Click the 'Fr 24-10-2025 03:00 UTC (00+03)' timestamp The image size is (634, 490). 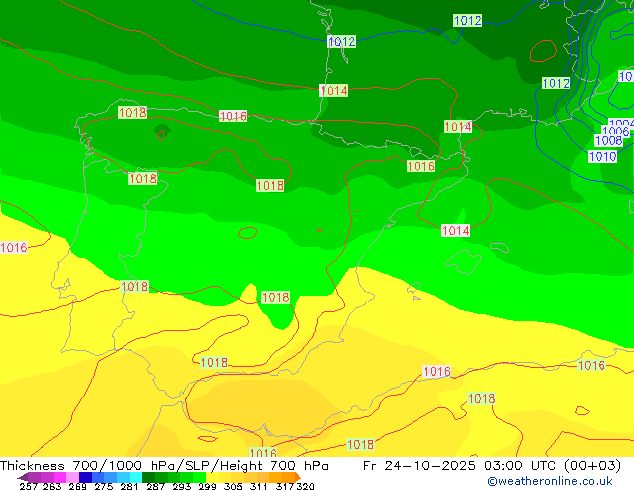[x=492, y=465]
